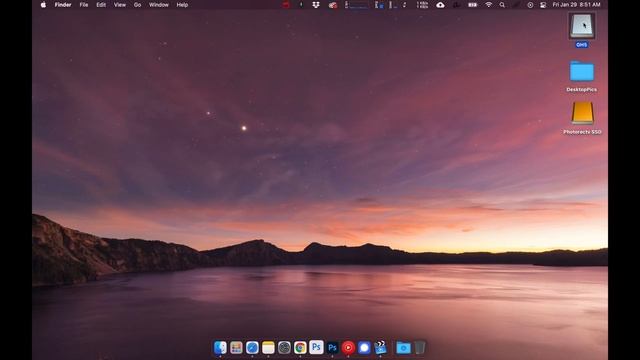Open the blue chat bubble app in the Dock
The width and height of the screenshot is (640, 360).
(364, 347)
